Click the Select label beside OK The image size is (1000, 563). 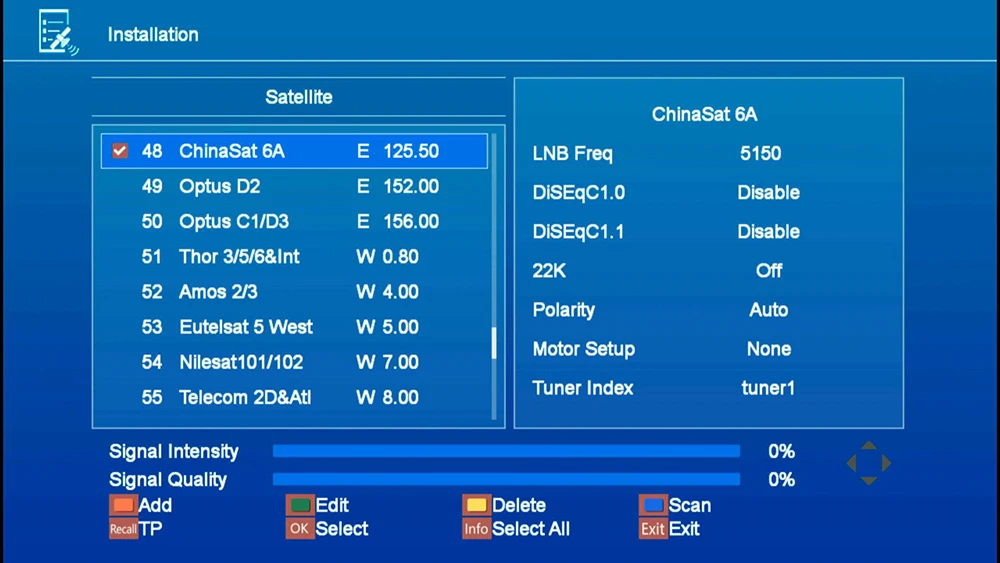tap(342, 529)
